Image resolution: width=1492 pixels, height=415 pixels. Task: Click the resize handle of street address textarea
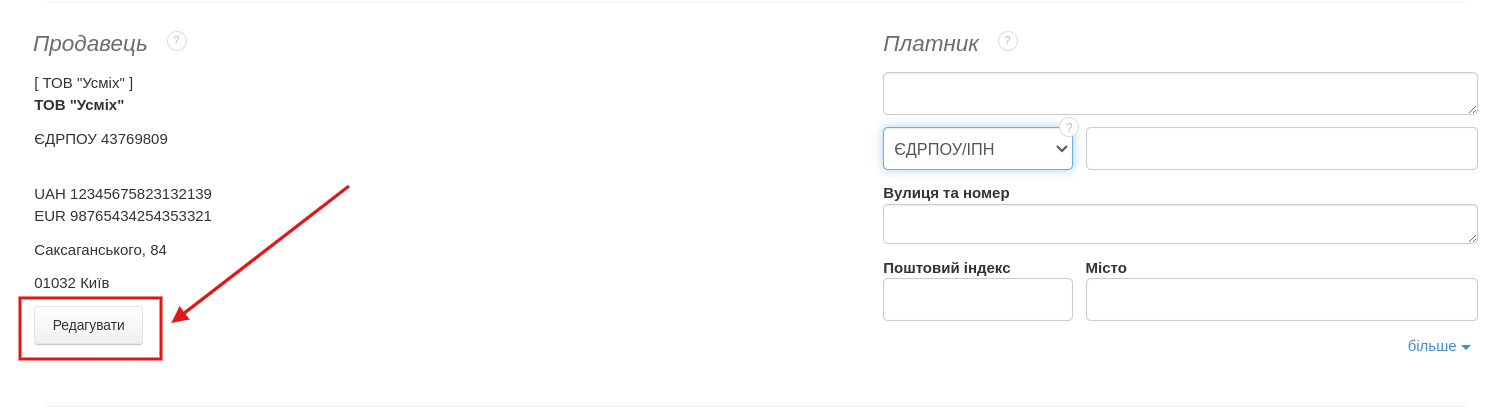pos(1472,239)
